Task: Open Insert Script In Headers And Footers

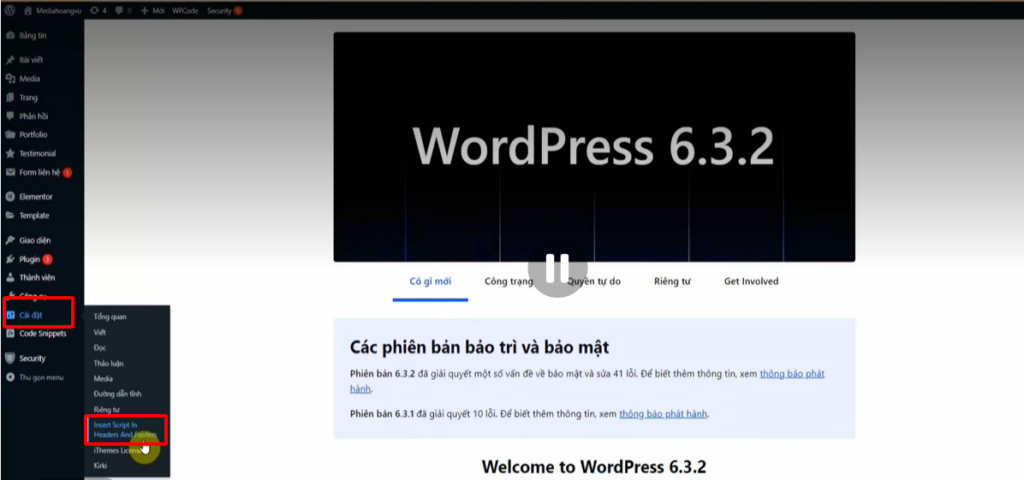Action: pyautogui.click(x=126, y=430)
